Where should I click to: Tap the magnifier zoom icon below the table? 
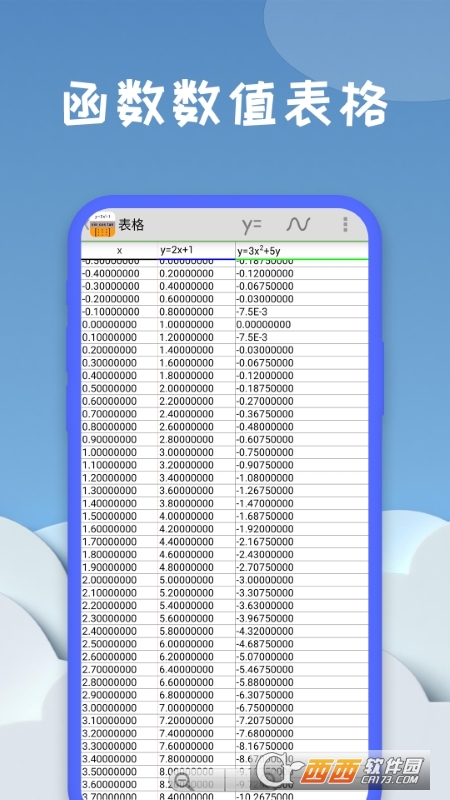click(x=185, y=781)
